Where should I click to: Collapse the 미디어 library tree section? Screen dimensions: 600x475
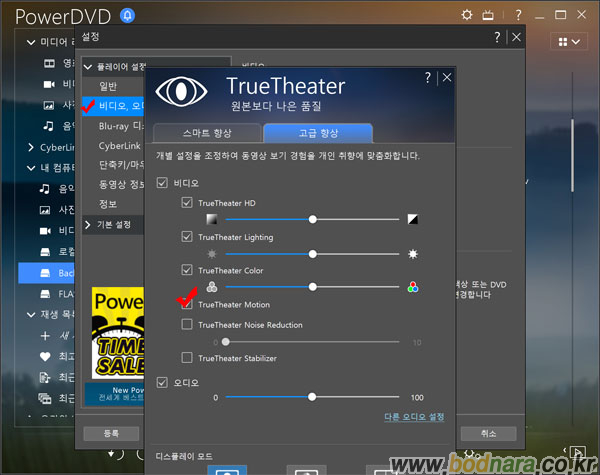pos(31,42)
